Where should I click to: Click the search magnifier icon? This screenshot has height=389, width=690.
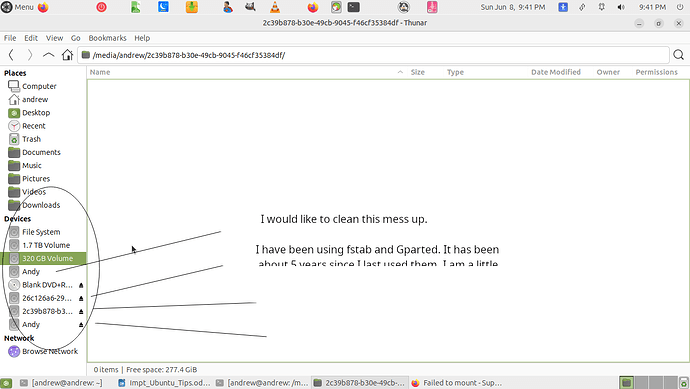click(679, 55)
